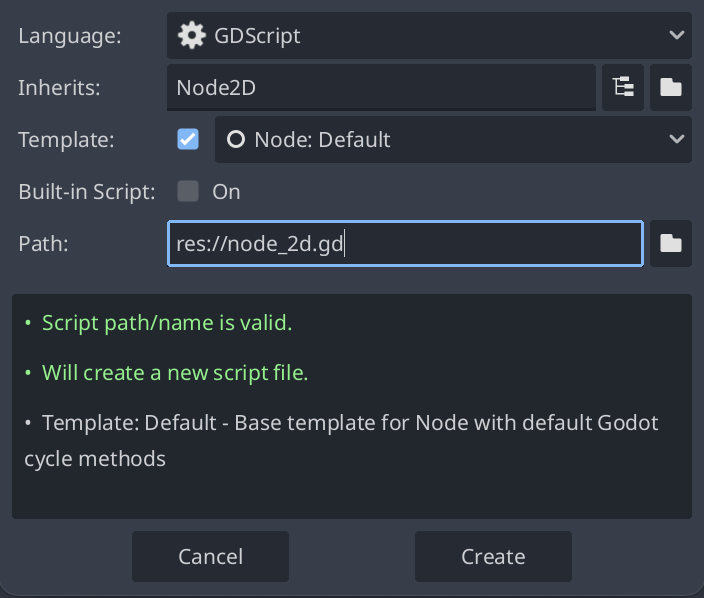Toggle the 'On' label for Built-in Script
704x598 pixels.
click(226, 192)
